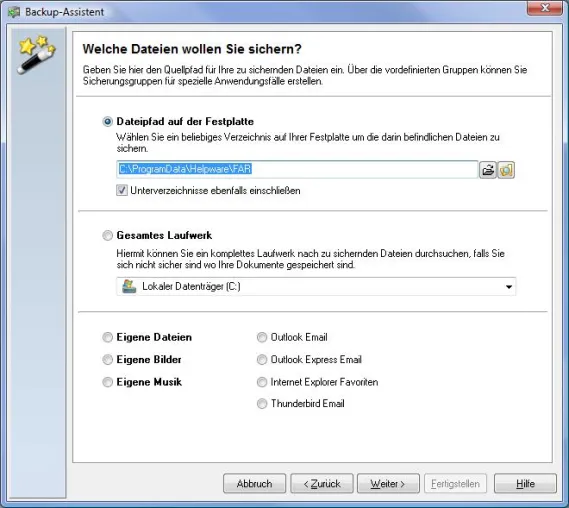Viewport: 569px width, 508px height.
Task: Toggle 'Unterverzeichnisse ebenfalls einschließen' checkbox
Action: 122,190
